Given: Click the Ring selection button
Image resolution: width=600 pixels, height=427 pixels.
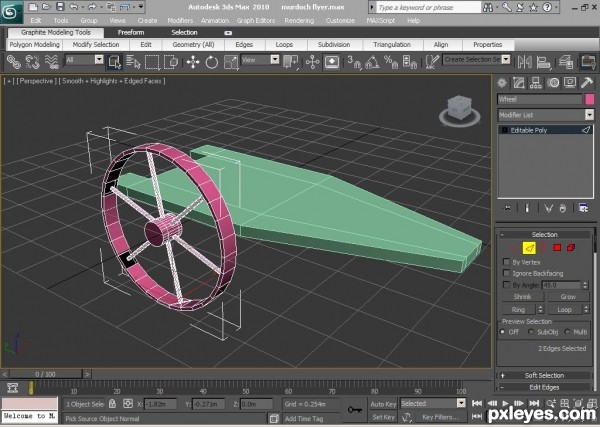Looking at the screenshot, I should tap(518, 310).
